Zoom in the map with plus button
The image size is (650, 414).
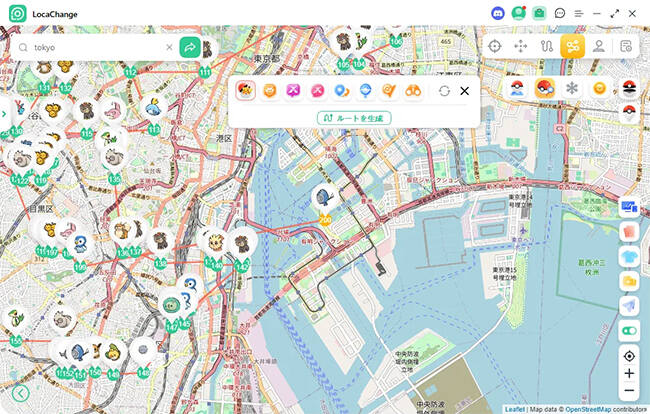click(629, 373)
